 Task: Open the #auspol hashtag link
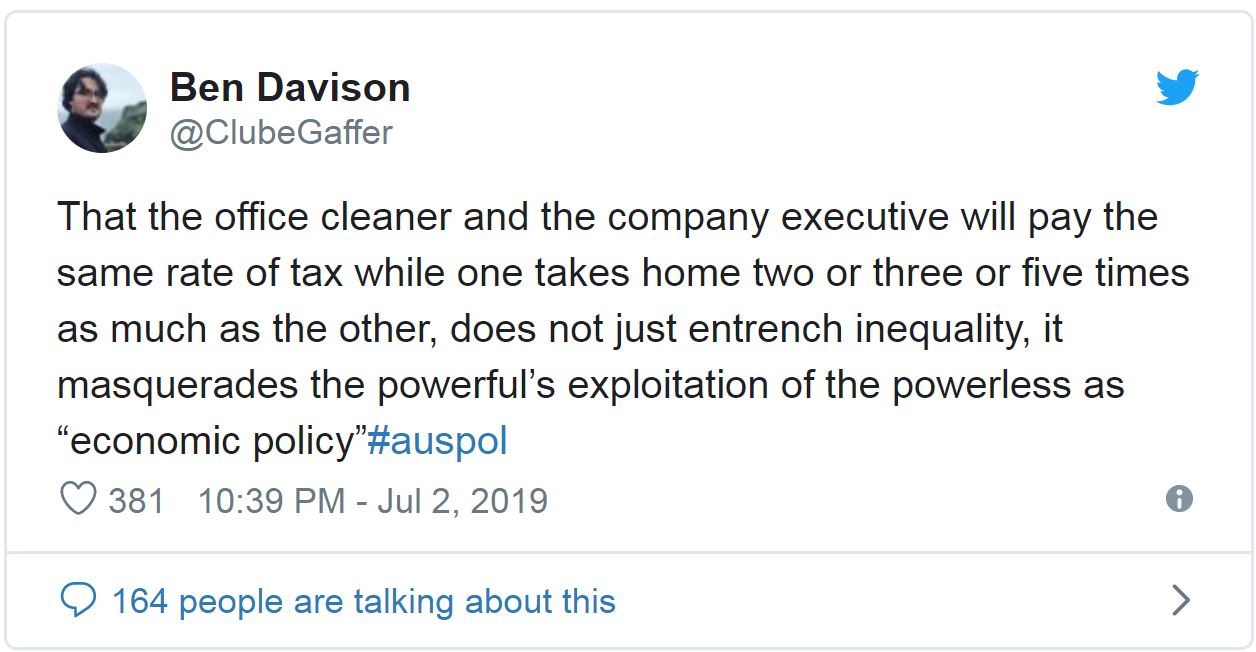tap(438, 441)
